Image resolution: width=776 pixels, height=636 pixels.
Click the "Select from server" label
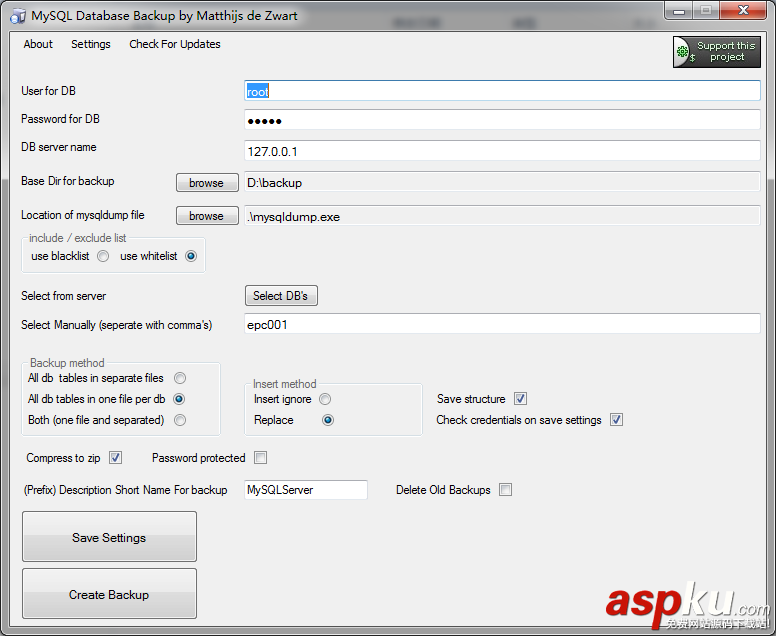pos(63,296)
